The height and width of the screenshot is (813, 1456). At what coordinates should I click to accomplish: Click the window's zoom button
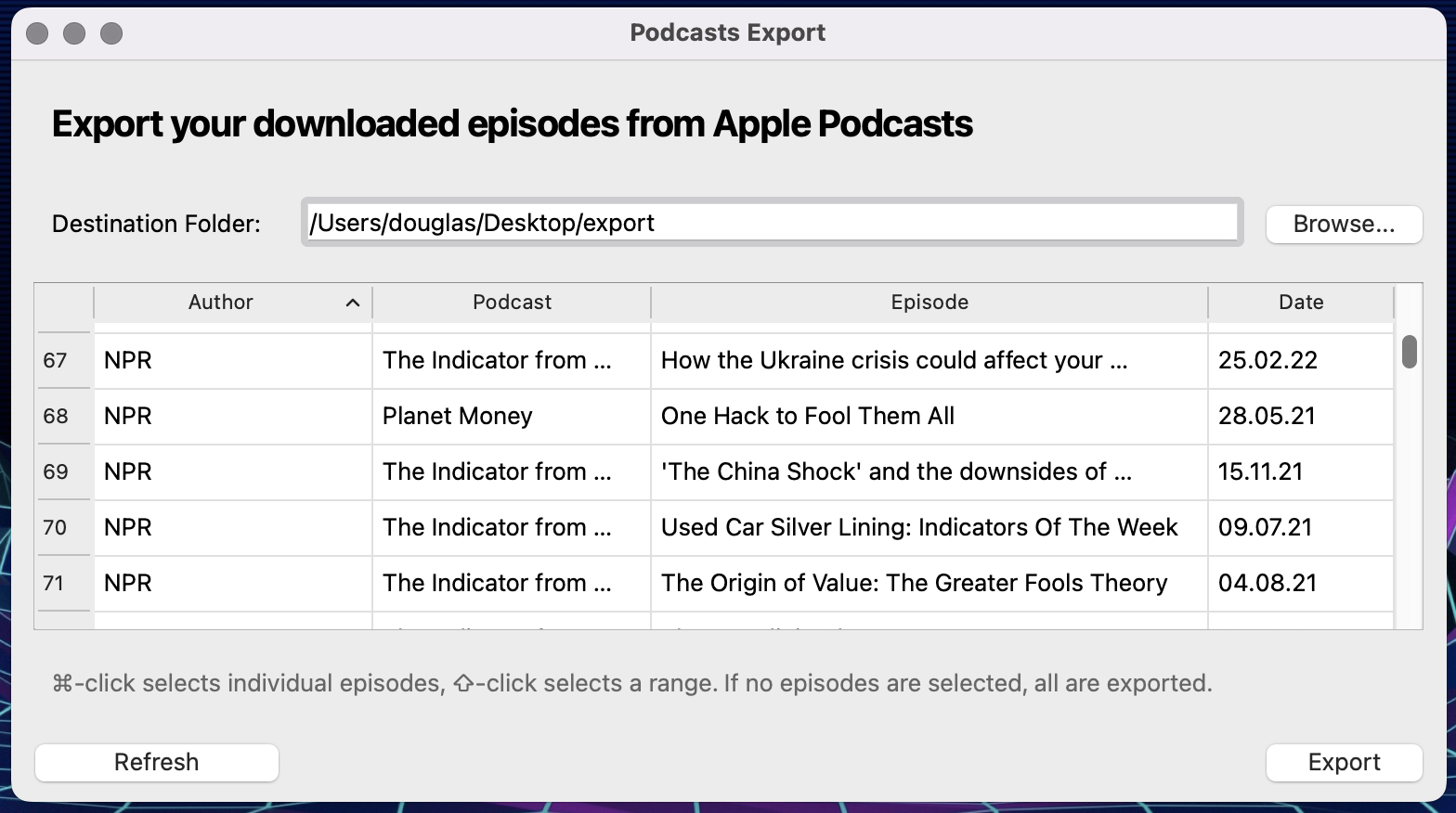111,33
